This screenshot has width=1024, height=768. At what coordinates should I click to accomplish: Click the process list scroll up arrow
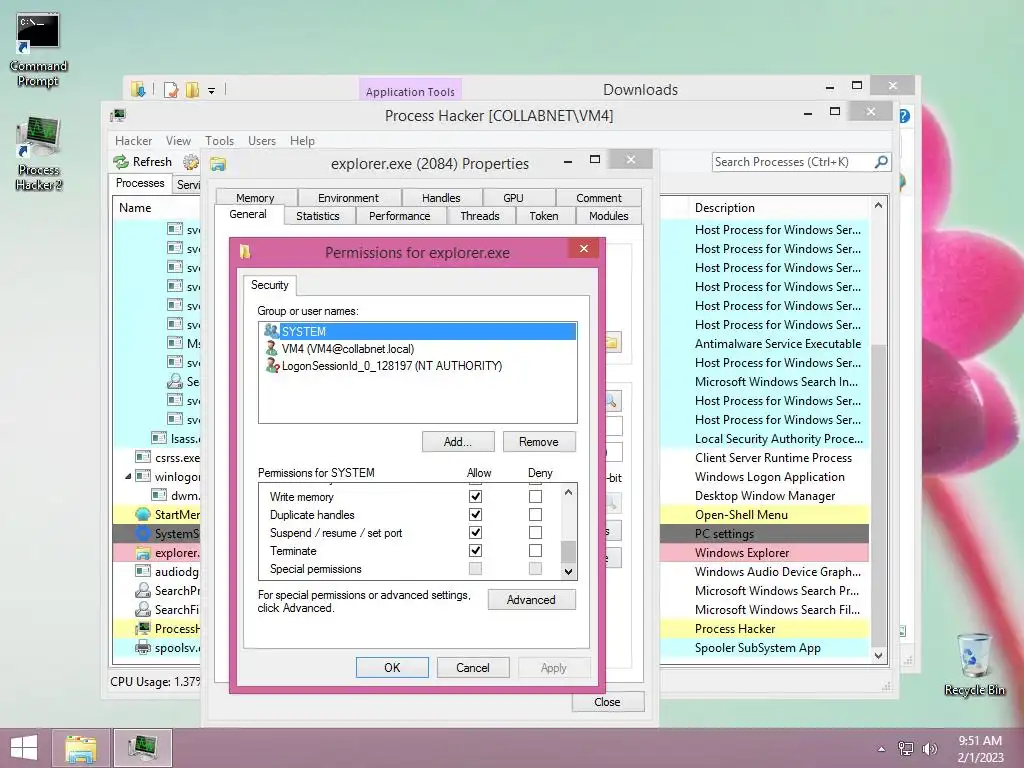pyautogui.click(x=878, y=206)
